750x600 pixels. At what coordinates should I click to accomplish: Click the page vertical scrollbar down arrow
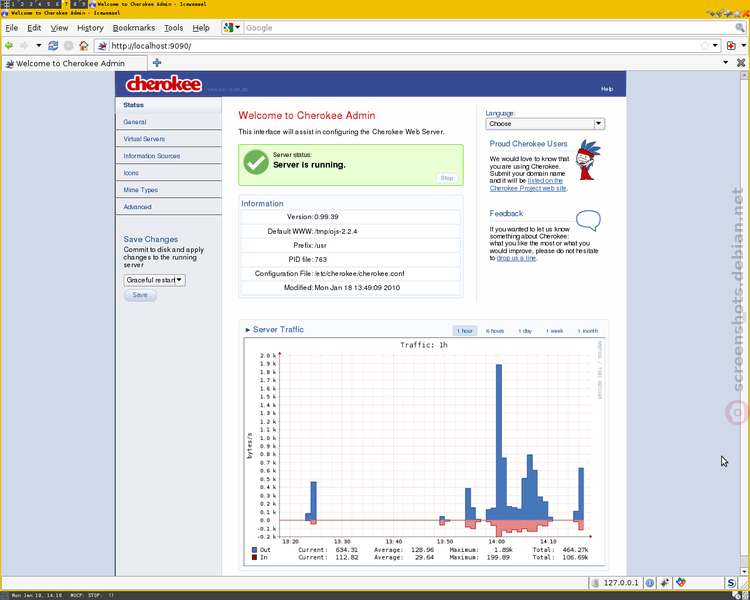click(744, 571)
